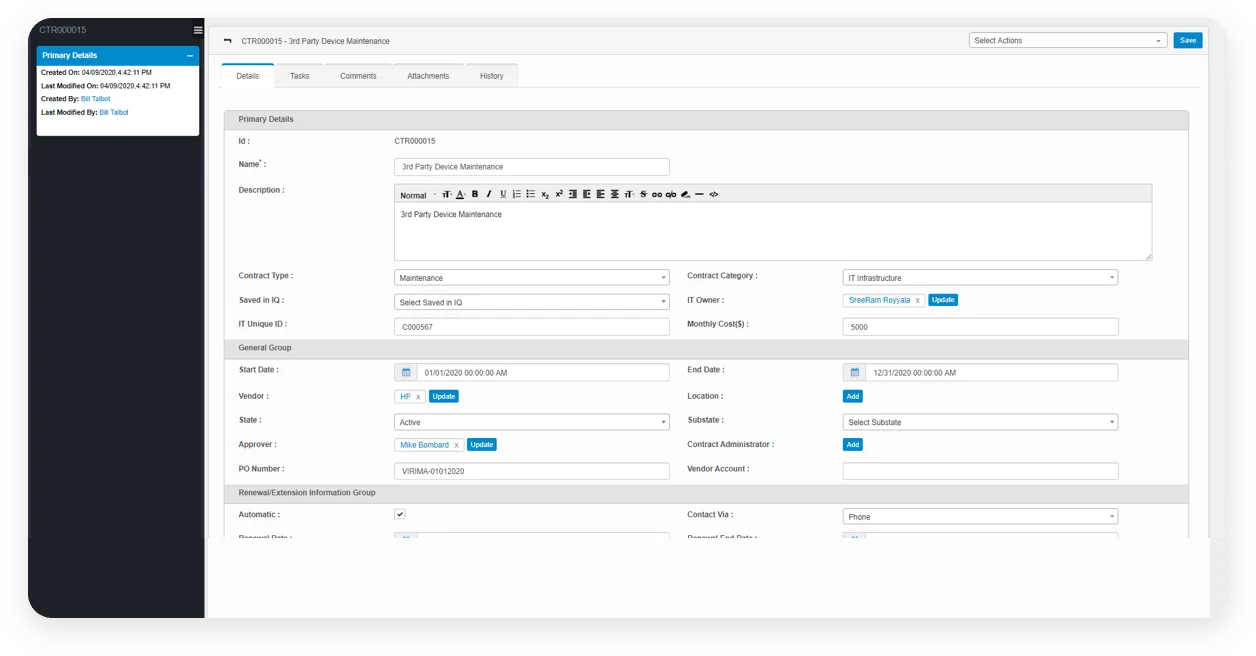Click the blue Save button
This screenshot has height=656, width=1256.
(1187, 41)
